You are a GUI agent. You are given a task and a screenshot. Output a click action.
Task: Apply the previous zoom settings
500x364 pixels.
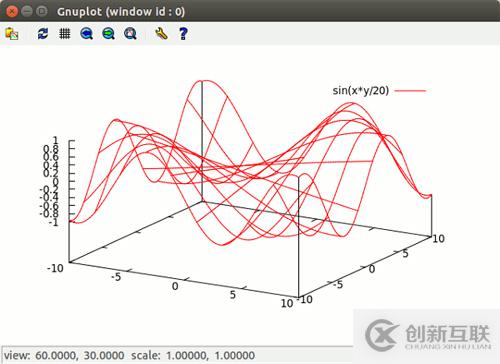87,34
